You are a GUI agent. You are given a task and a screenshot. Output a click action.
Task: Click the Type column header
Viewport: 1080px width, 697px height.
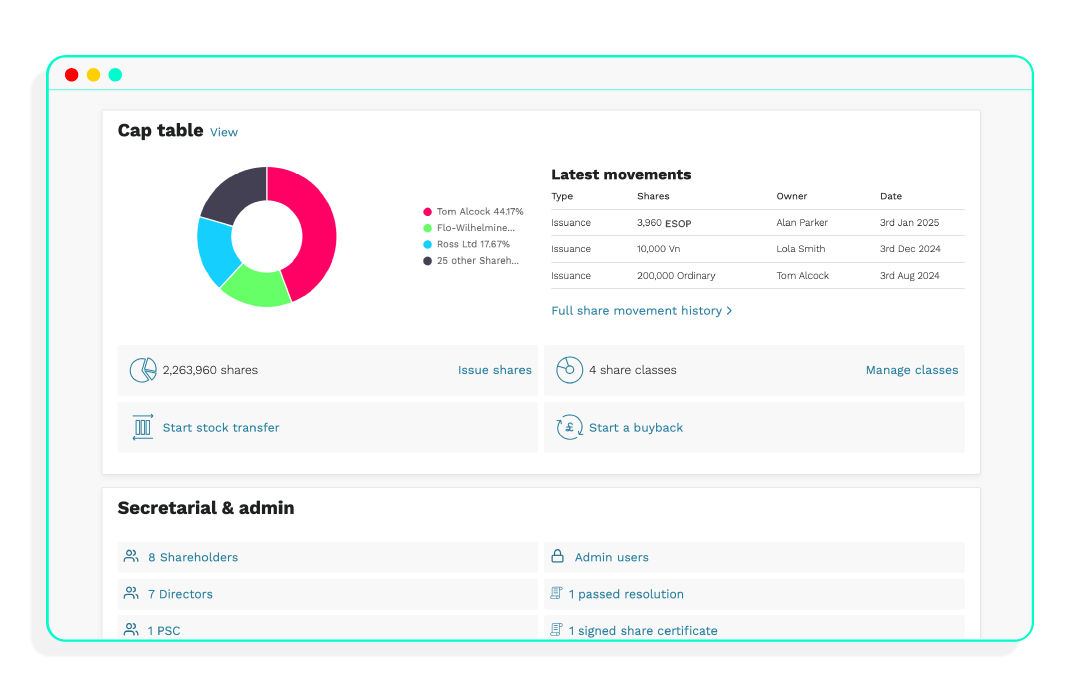pyautogui.click(x=562, y=196)
